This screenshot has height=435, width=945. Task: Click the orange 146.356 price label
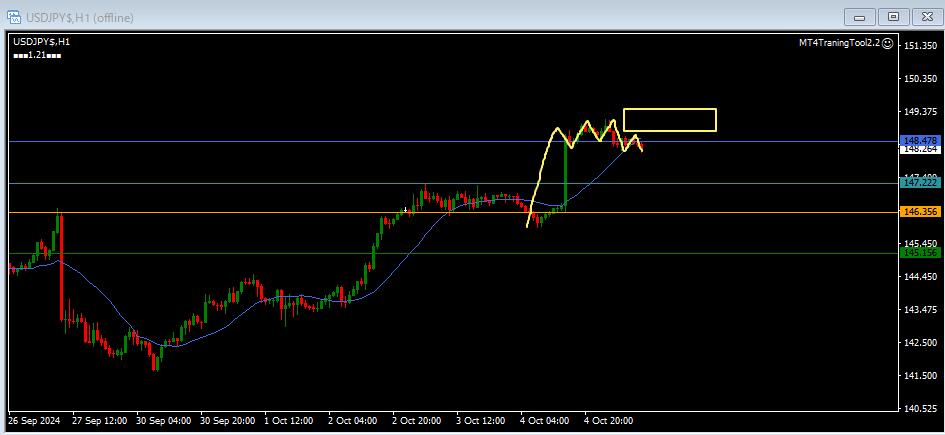pos(919,212)
